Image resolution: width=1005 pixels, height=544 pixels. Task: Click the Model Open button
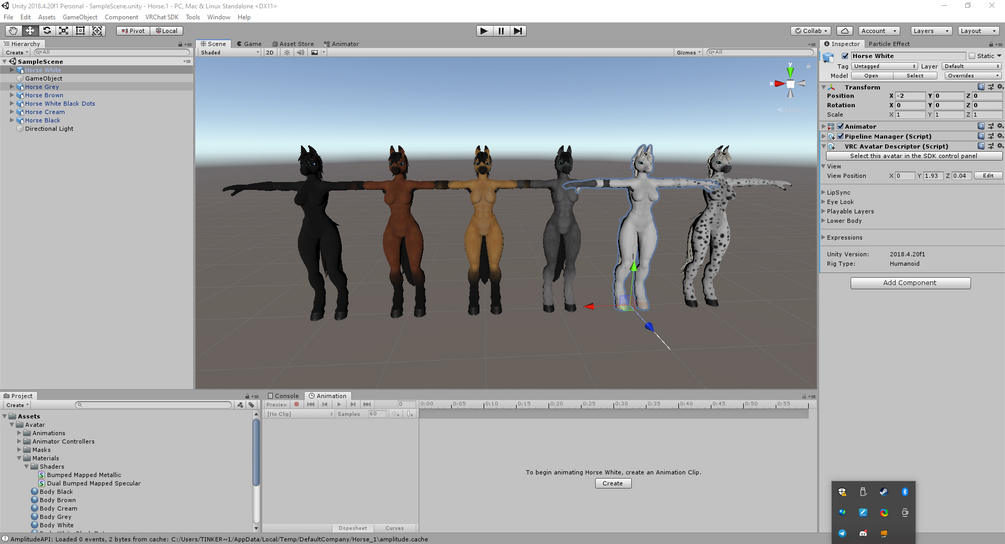[871, 76]
